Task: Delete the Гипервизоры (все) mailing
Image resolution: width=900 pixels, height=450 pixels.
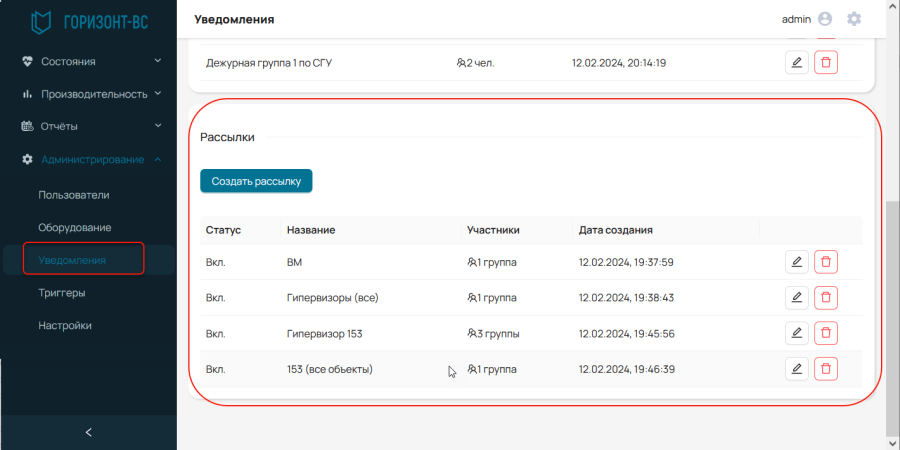Action: click(x=826, y=298)
